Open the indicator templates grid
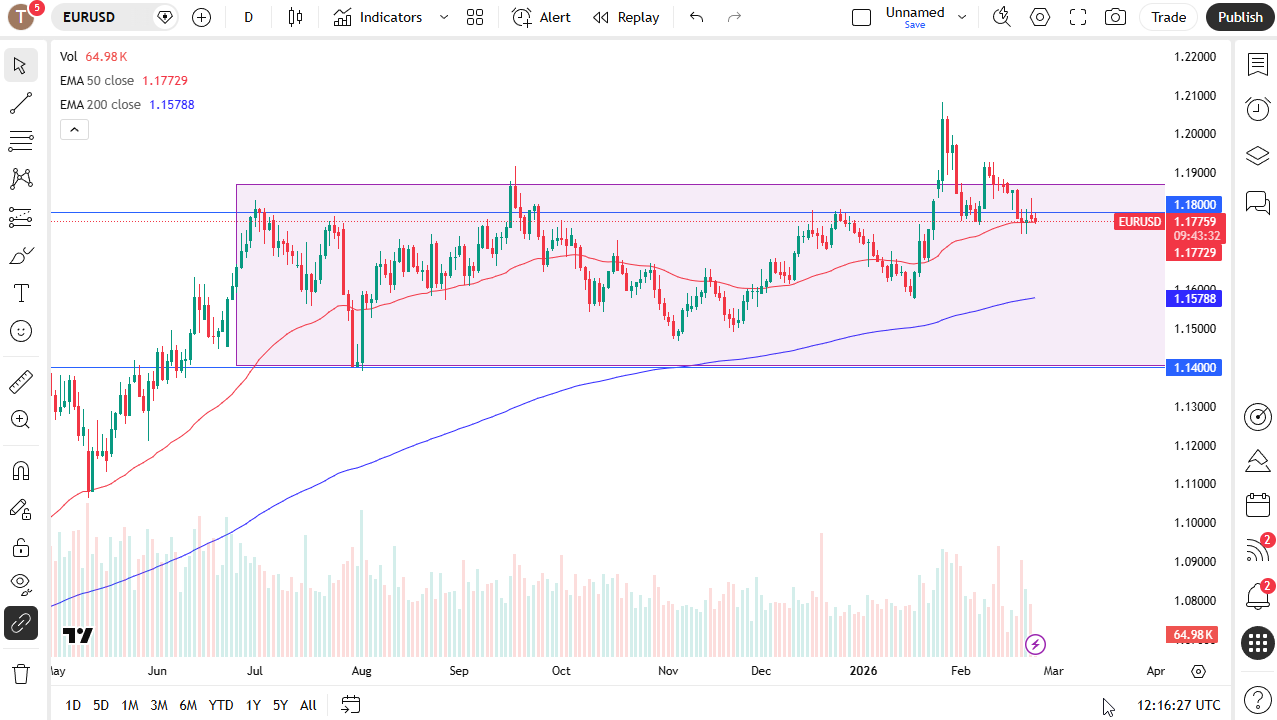This screenshot has height=720, width=1277. [x=475, y=17]
